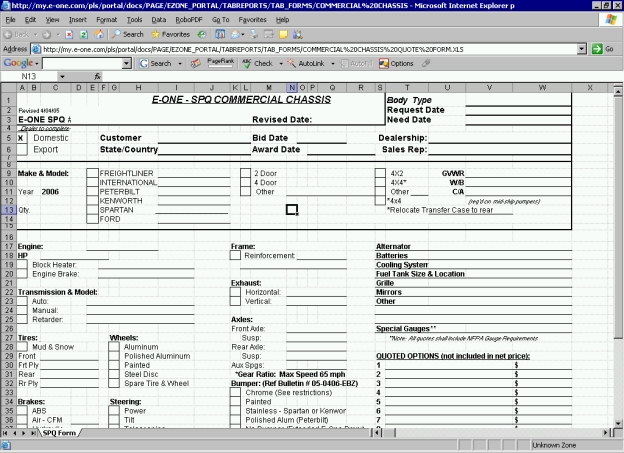Click the yellow Discuss note icon

click(x=283, y=35)
